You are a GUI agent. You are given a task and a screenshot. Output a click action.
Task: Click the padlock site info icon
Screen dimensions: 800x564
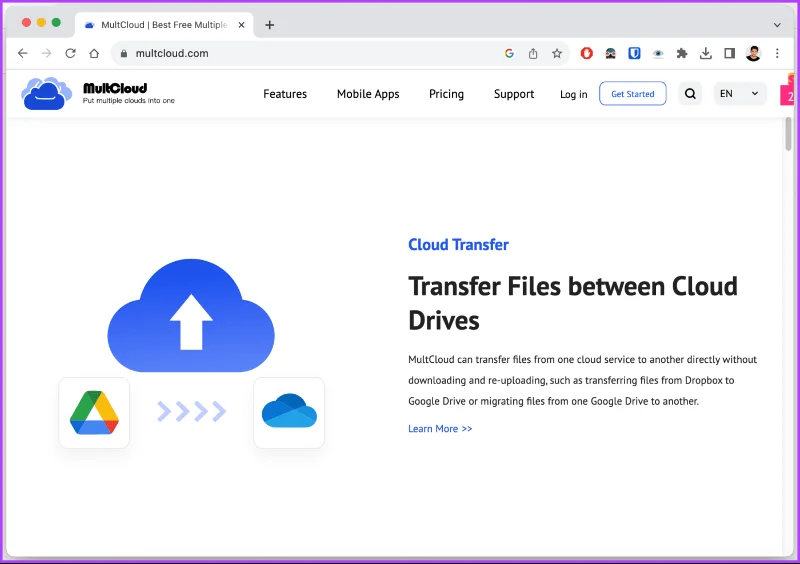click(x=123, y=53)
